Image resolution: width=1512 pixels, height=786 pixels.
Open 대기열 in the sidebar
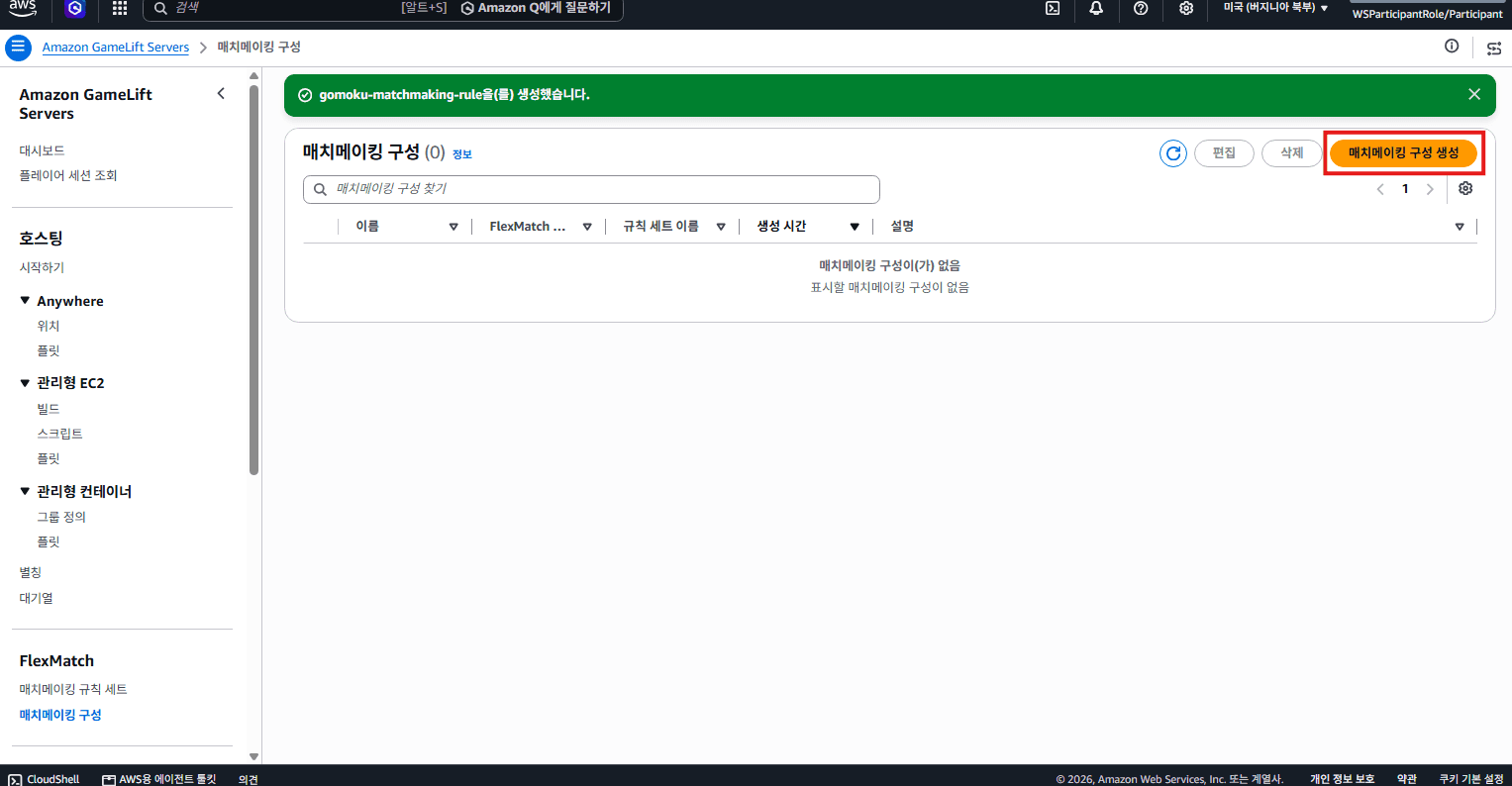click(x=37, y=598)
